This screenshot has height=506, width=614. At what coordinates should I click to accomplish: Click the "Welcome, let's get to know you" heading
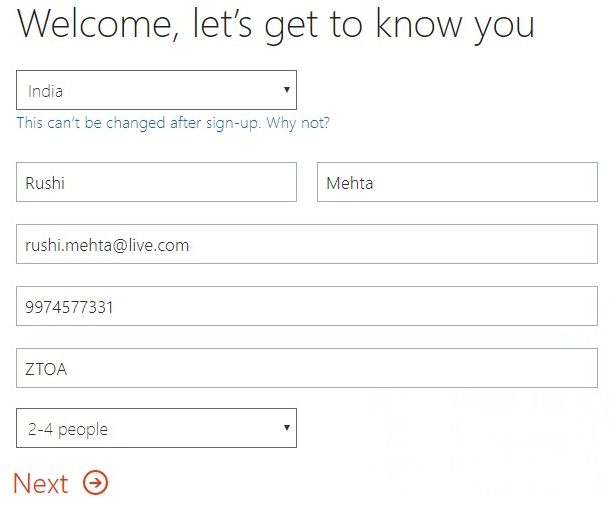[x=276, y=25]
